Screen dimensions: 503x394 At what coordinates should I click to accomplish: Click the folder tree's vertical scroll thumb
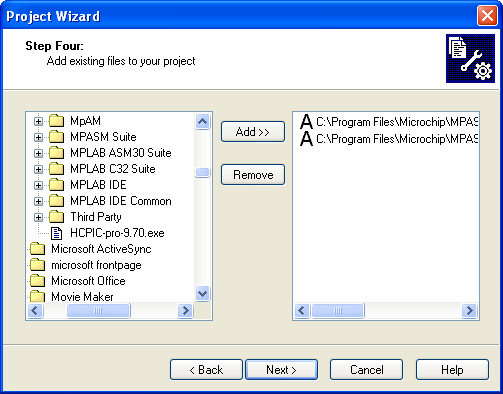tap(203, 172)
